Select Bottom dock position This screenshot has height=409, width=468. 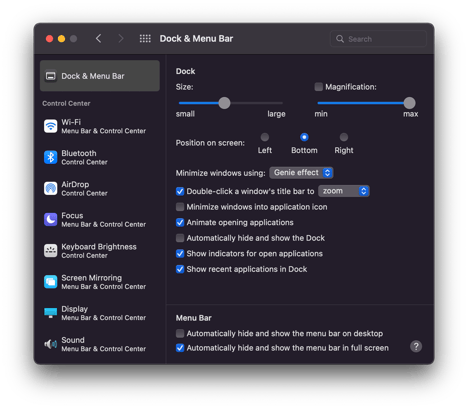point(304,137)
